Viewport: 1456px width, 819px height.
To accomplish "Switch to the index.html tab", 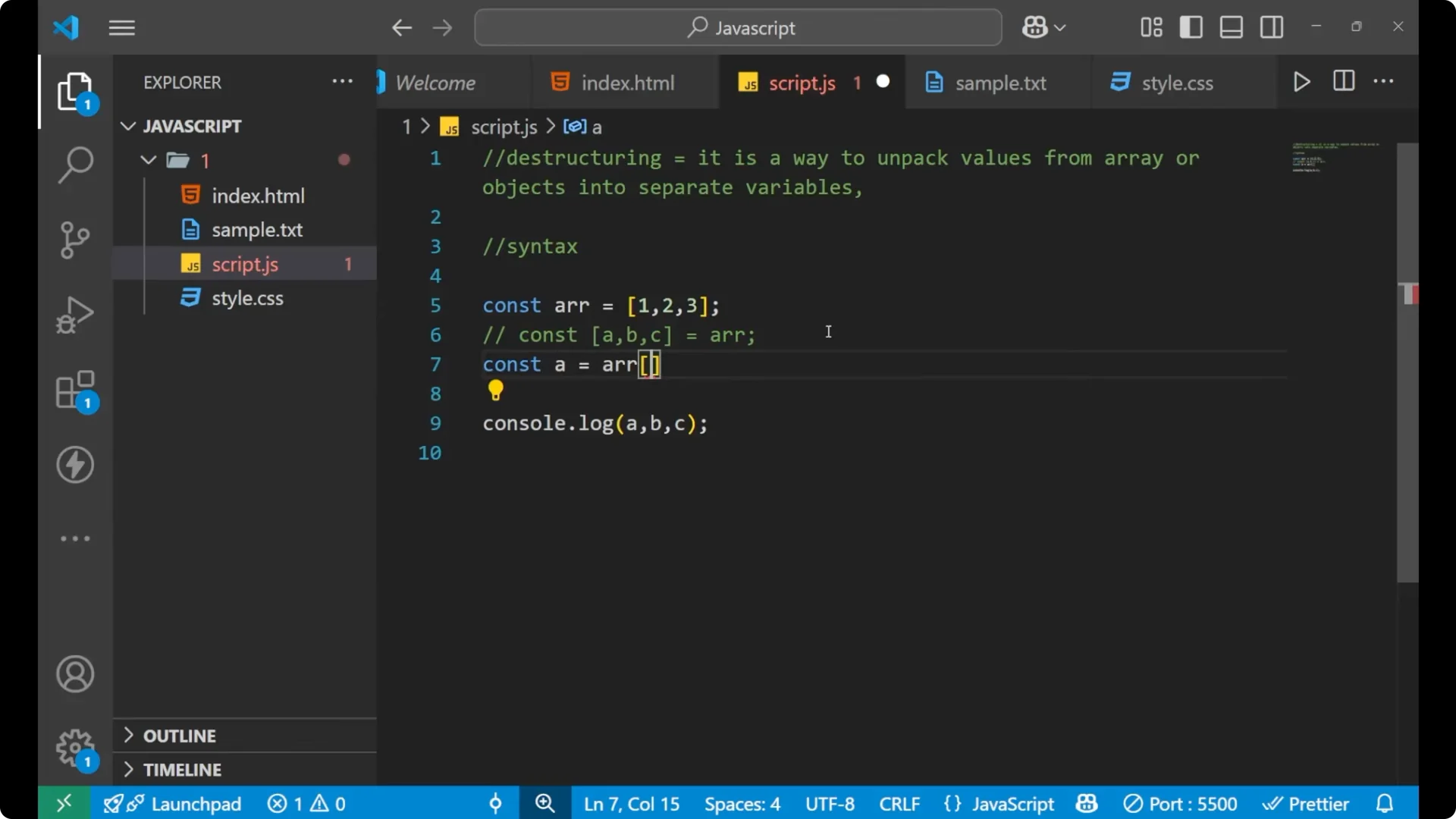I will pyautogui.click(x=627, y=82).
